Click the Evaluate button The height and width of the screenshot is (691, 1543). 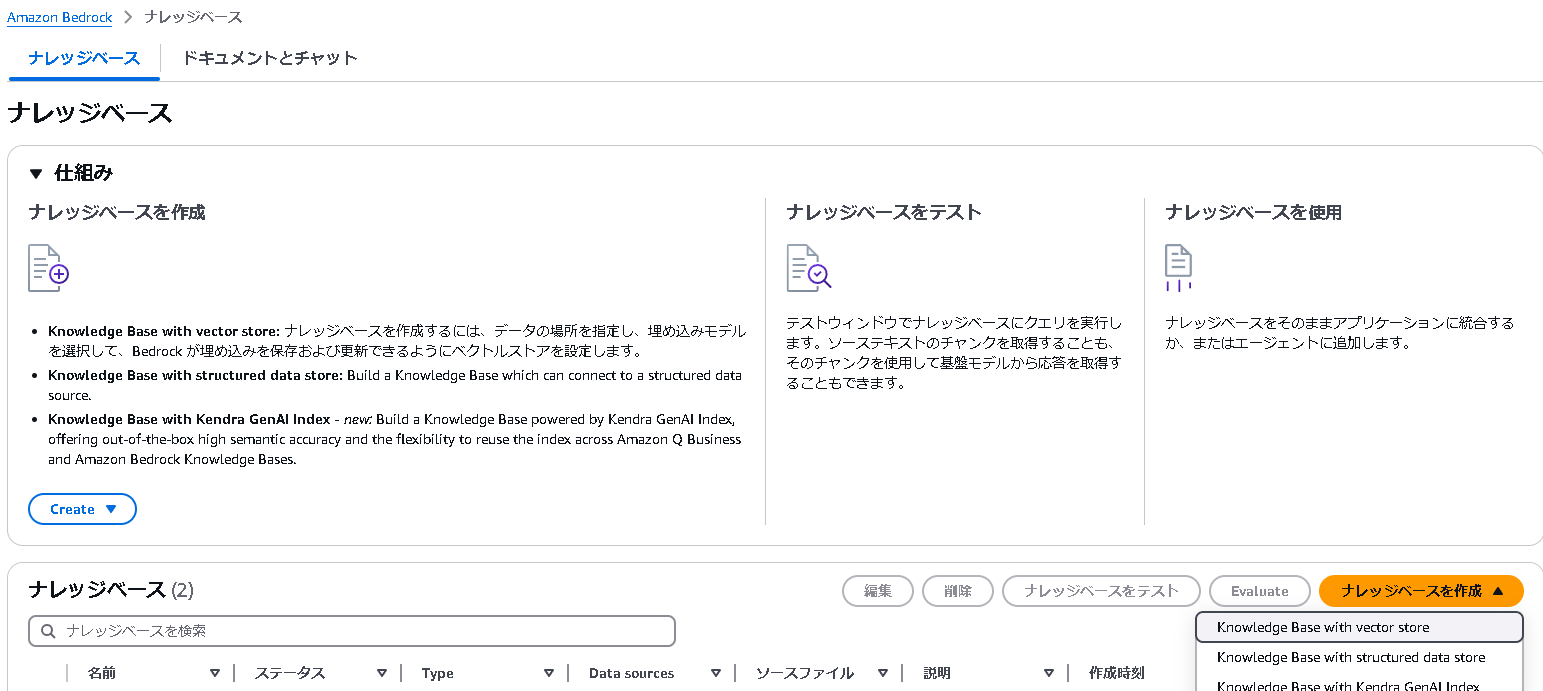click(x=1260, y=591)
